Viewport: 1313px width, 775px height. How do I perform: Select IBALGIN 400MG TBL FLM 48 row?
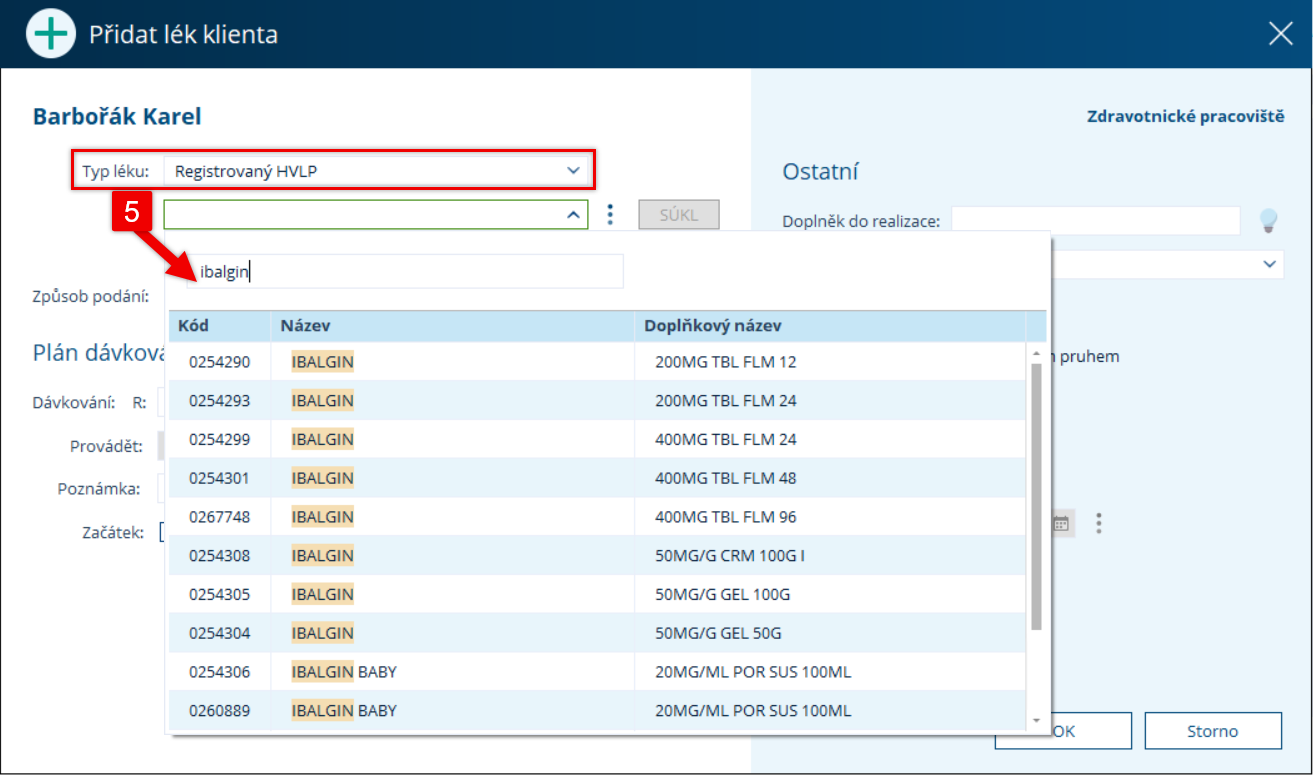click(597, 478)
